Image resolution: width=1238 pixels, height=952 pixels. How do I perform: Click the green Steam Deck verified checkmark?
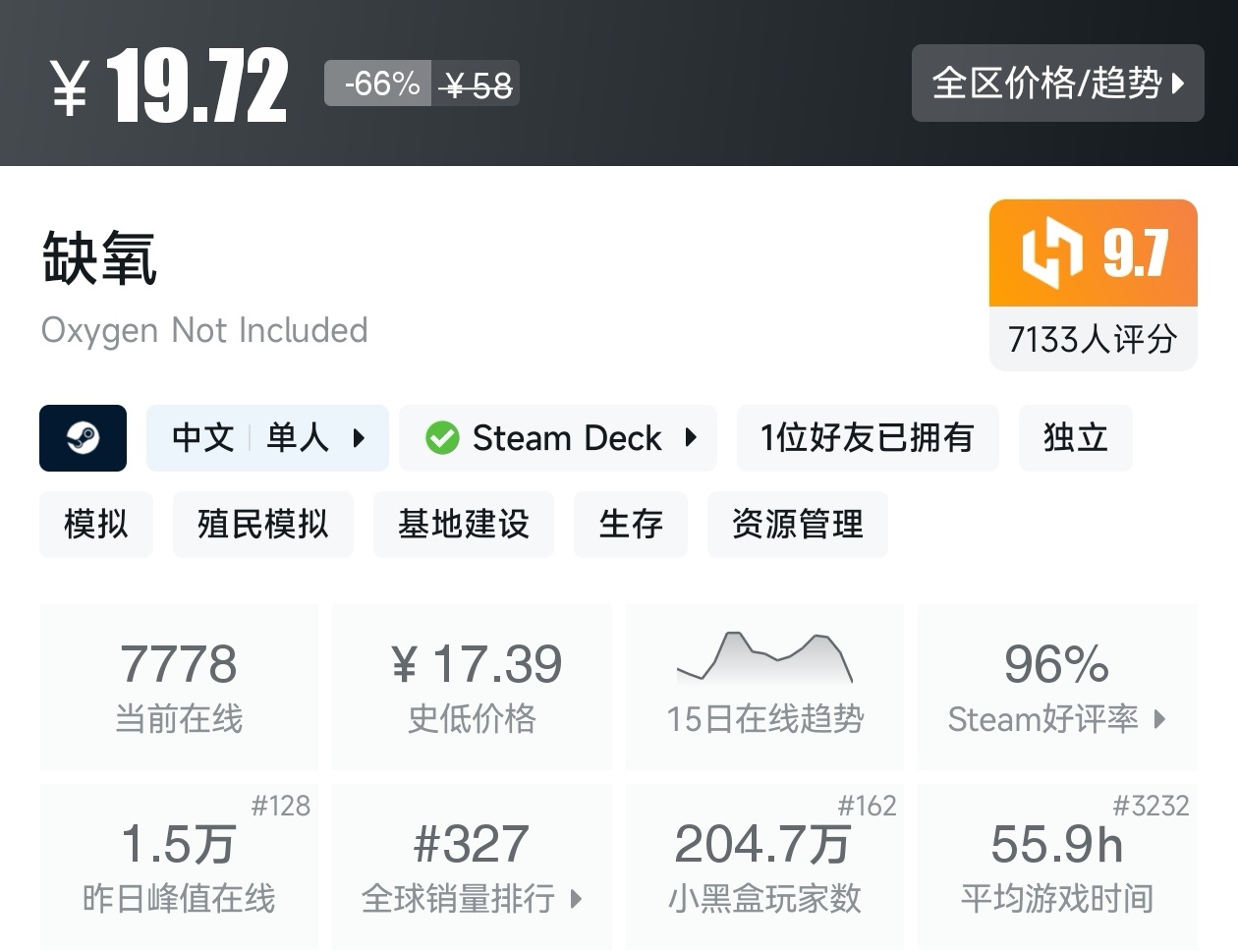pyautogui.click(x=442, y=438)
